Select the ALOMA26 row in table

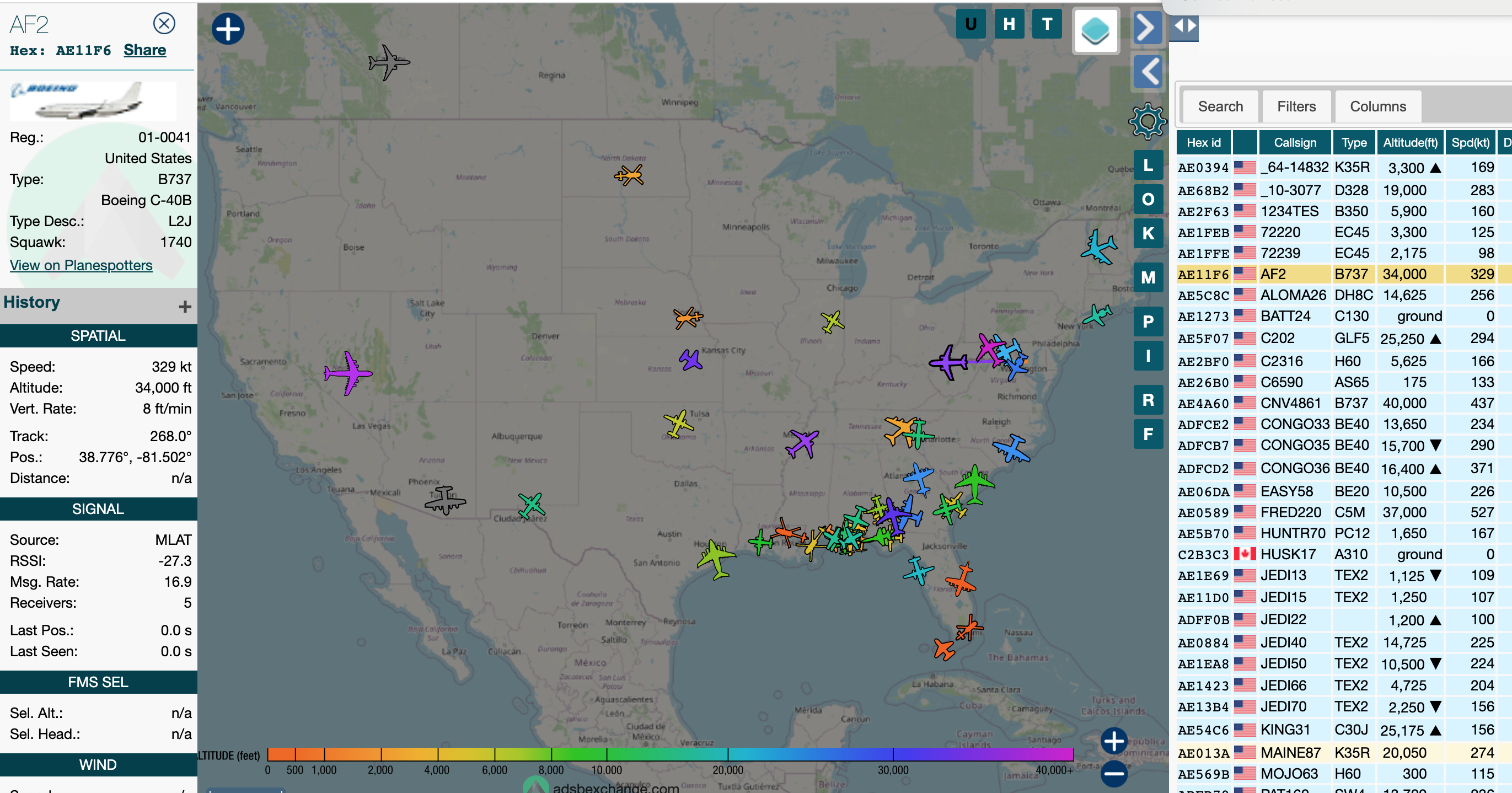point(1344,295)
